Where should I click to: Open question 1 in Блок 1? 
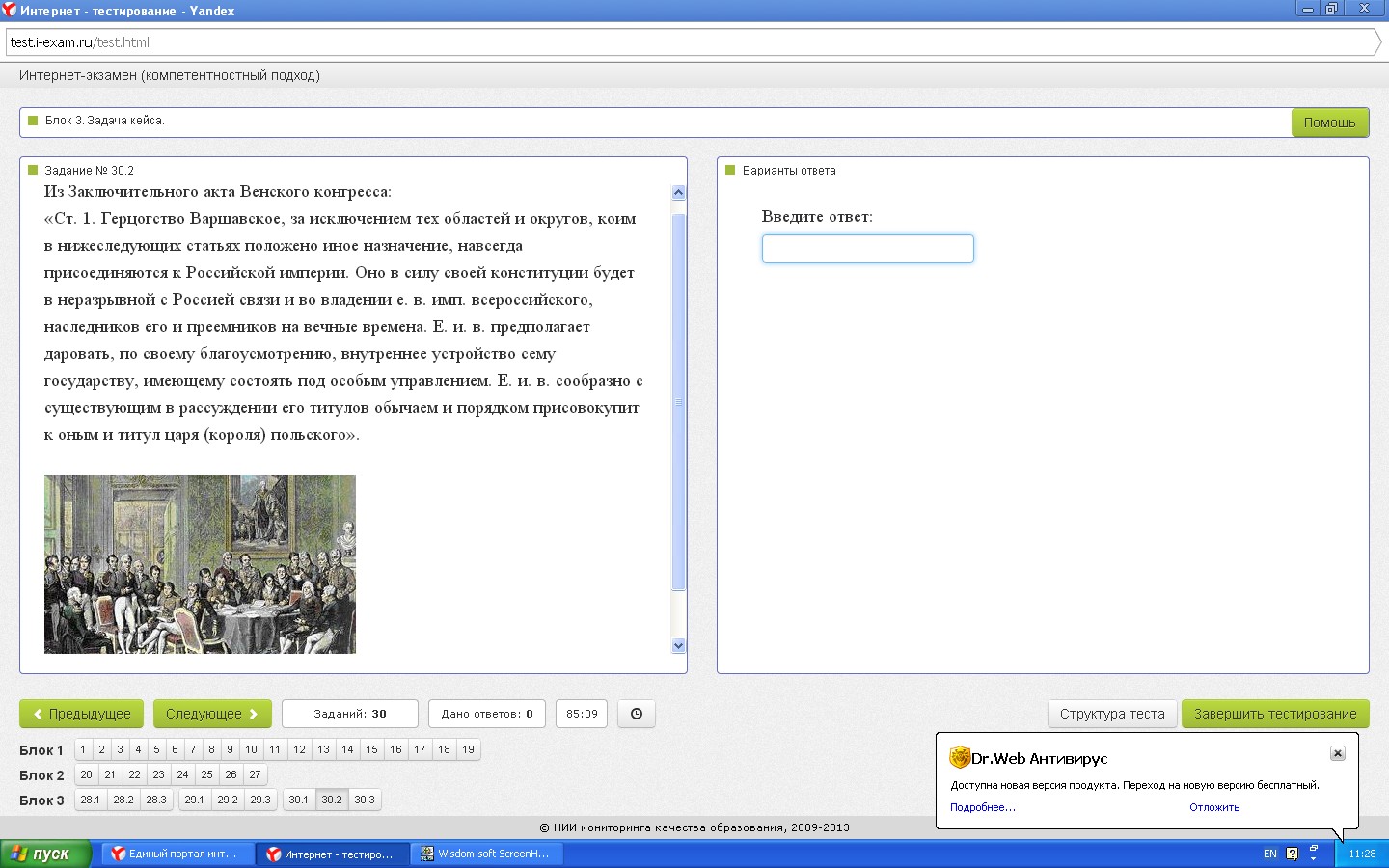click(83, 749)
